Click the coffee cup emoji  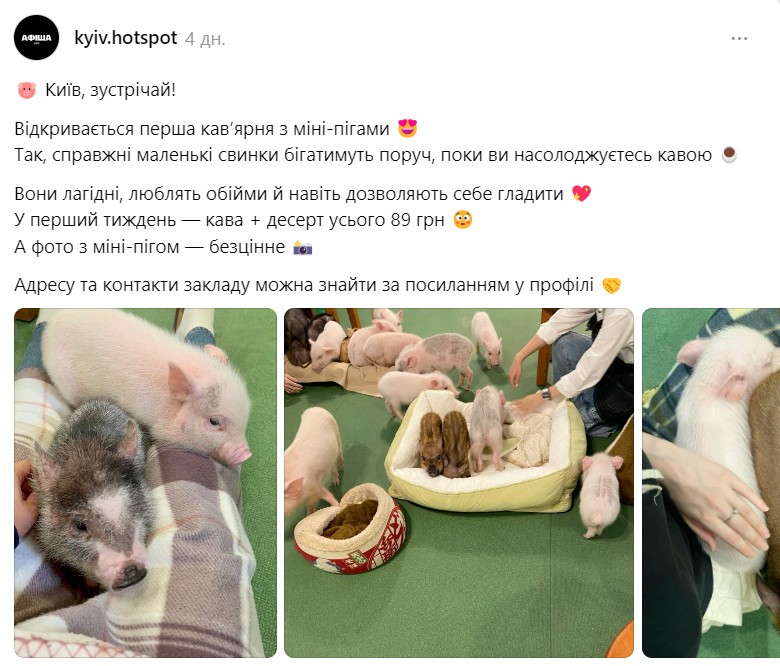coord(729,155)
